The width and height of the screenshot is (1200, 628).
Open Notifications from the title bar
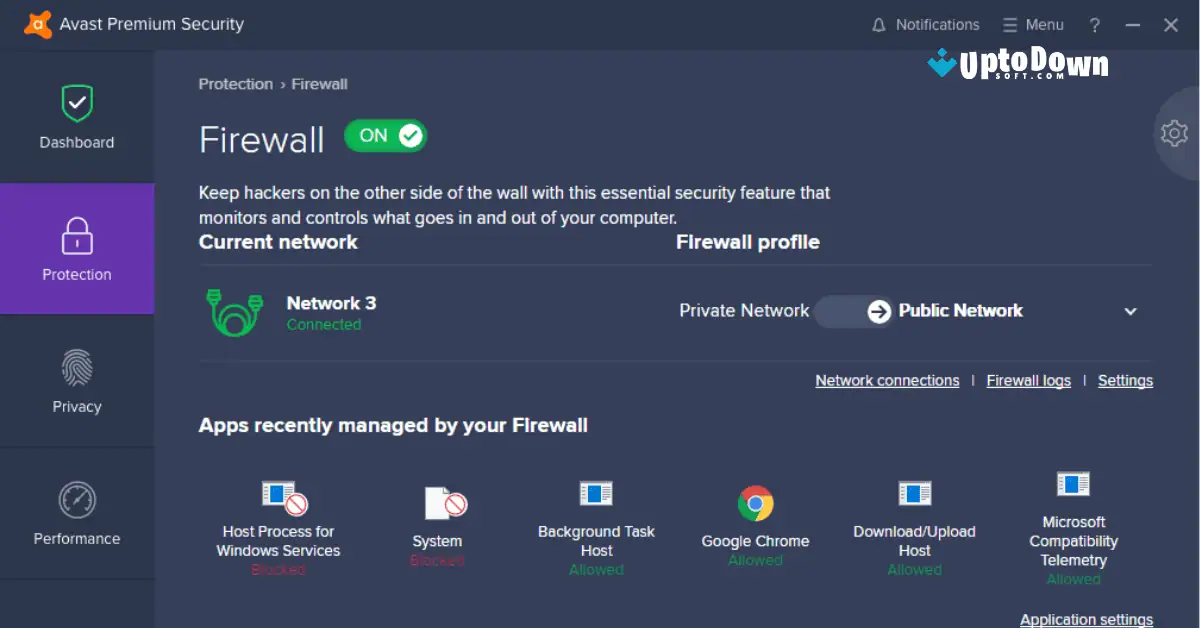click(x=925, y=24)
